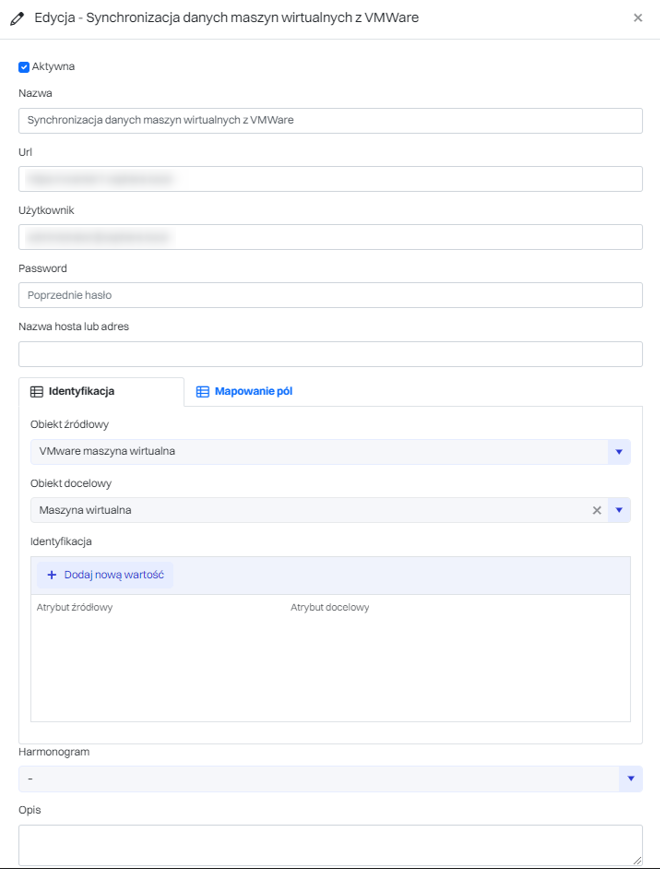Click the Url input field
The height and width of the screenshot is (869, 660).
tap(330, 179)
